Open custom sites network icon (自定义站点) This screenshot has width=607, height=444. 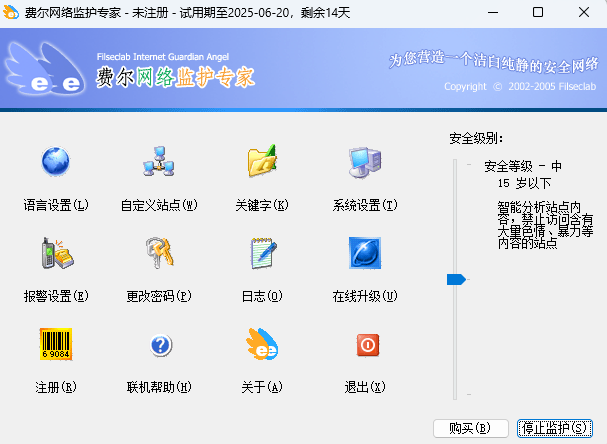(x=159, y=162)
